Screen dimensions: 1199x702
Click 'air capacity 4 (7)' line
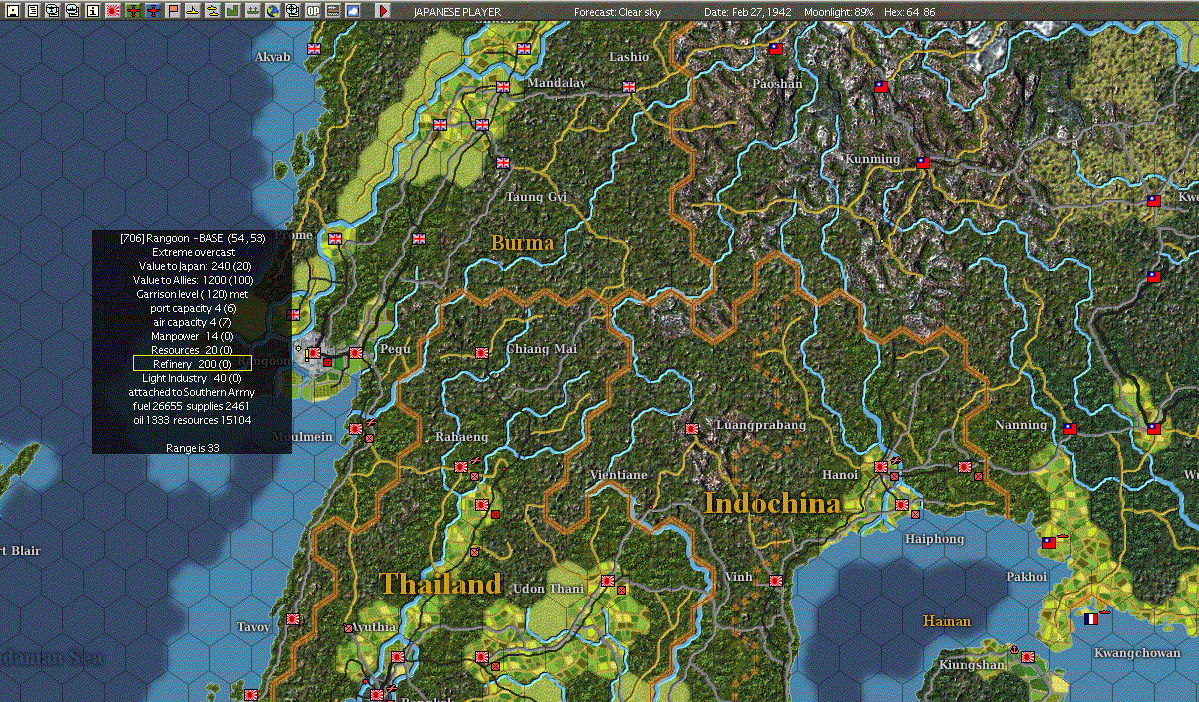point(193,322)
